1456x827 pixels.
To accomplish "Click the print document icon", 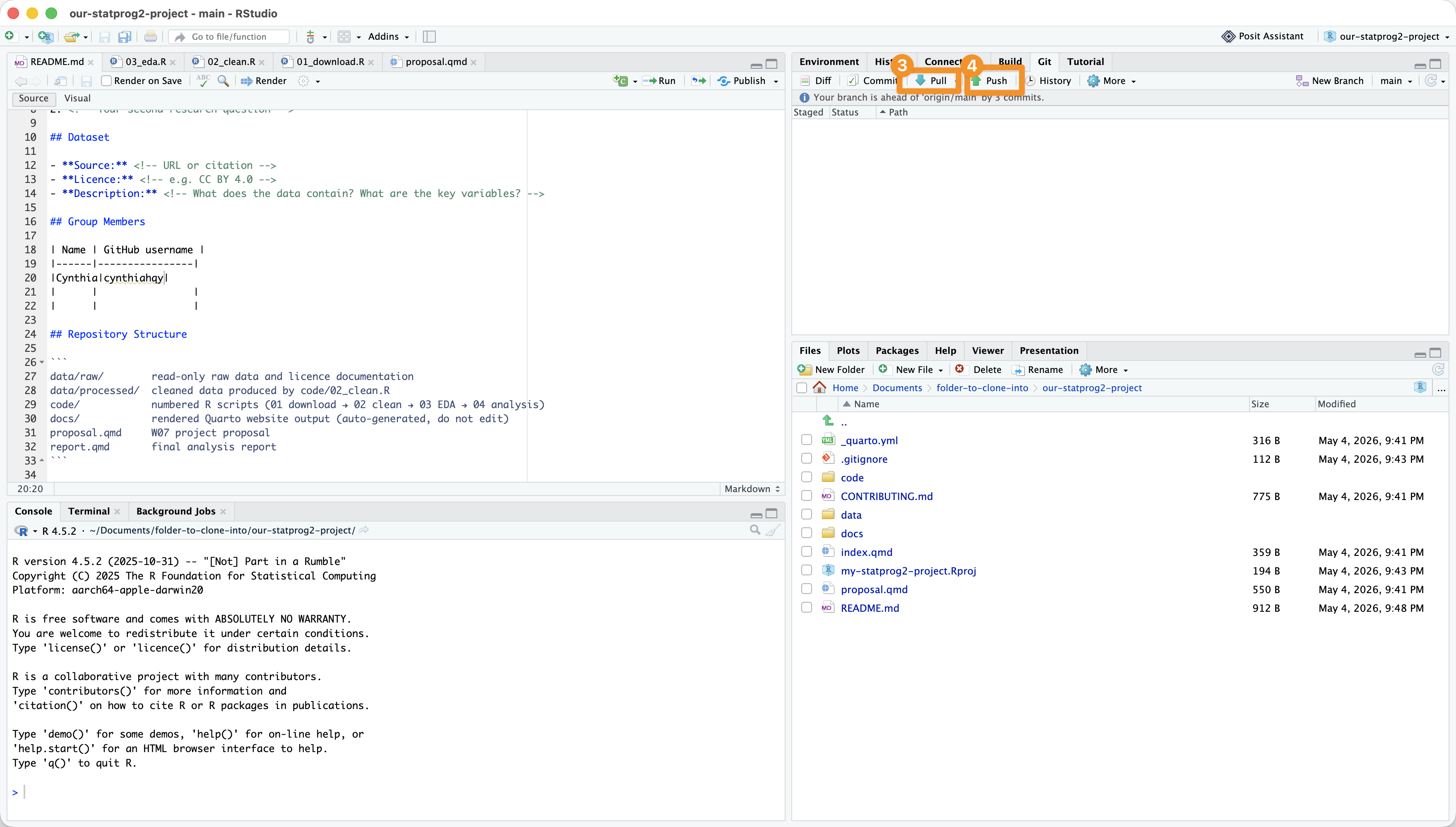I will (x=151, y=37).
